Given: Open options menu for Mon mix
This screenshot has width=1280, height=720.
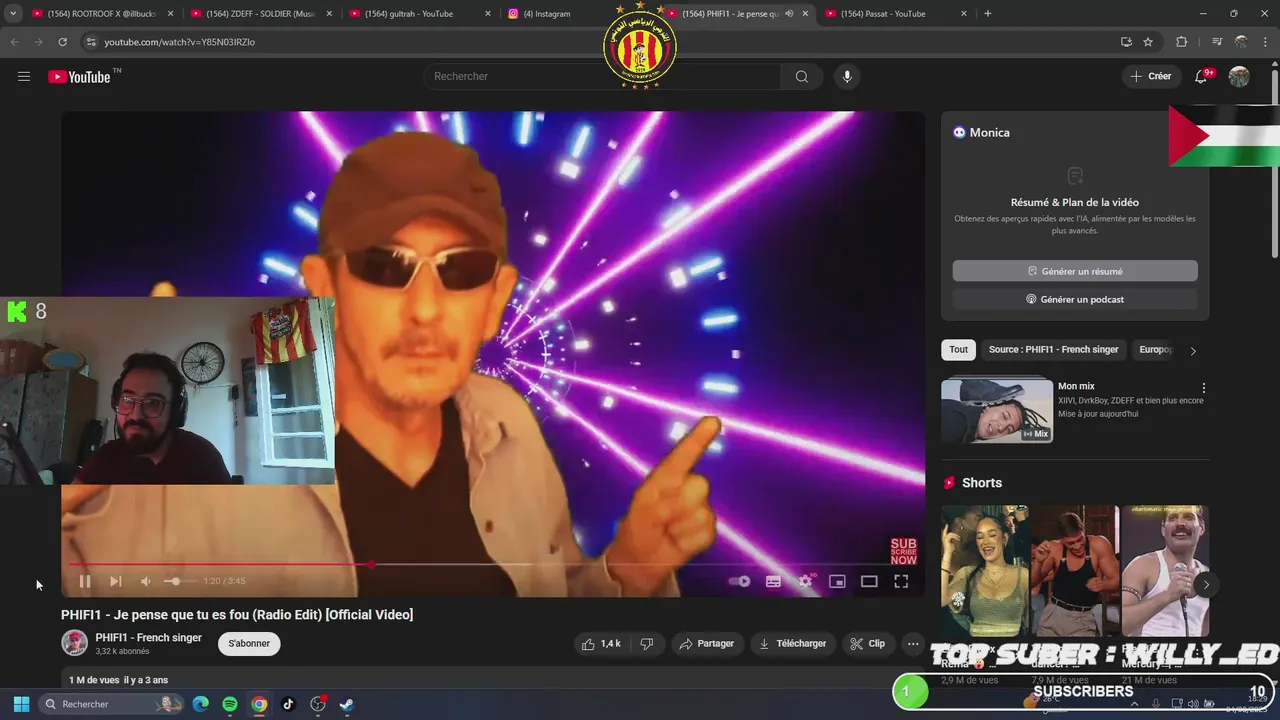Looking at the screenshot, I should [x=1203, y=388].
